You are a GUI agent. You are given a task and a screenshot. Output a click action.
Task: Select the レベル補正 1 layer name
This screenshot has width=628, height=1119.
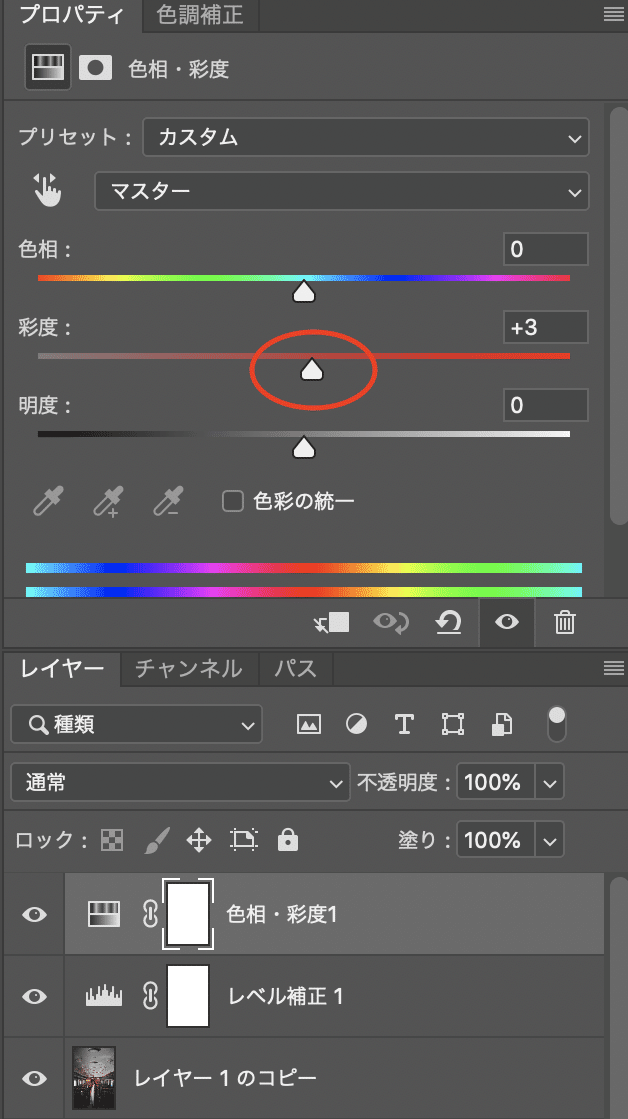coord(285,996)
